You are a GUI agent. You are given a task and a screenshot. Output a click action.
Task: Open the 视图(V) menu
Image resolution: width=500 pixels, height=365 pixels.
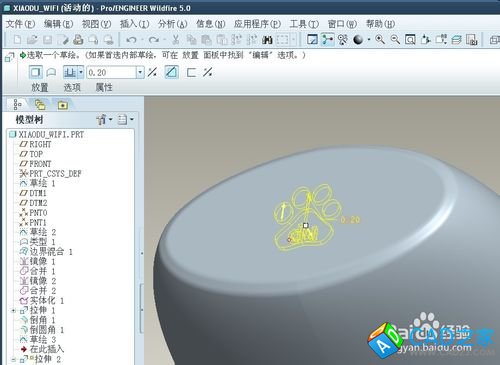[97, 24]
